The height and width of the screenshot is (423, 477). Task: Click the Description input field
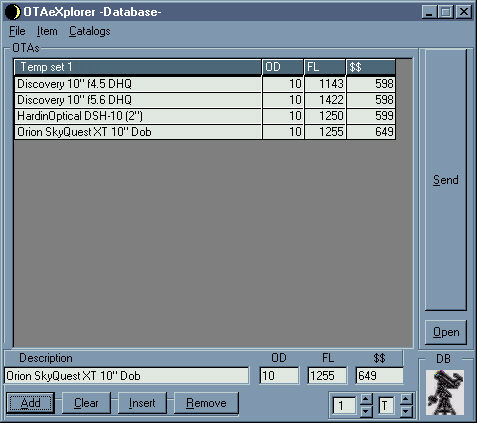click(127, 376)
